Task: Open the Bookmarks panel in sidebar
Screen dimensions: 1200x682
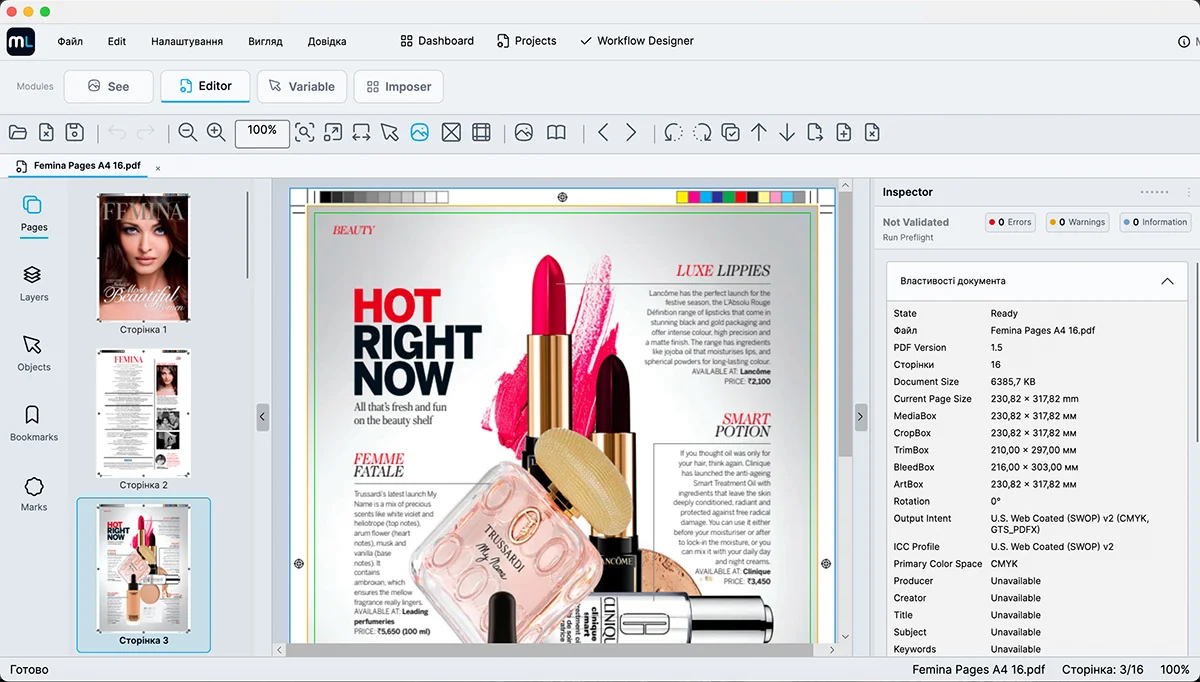Action: click(34, 423)
